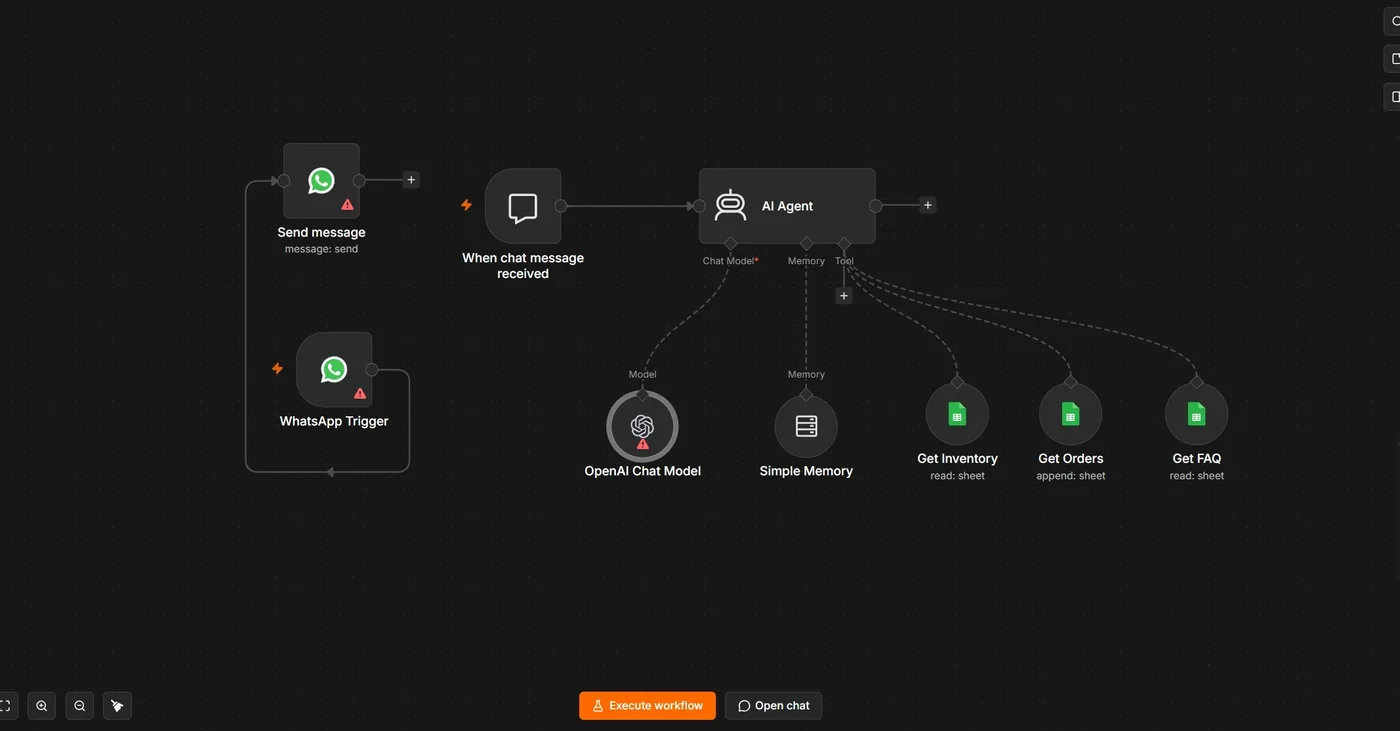Open the chat panel
The height and width of the screenshot is (731, 1400).
pos(773,706)
